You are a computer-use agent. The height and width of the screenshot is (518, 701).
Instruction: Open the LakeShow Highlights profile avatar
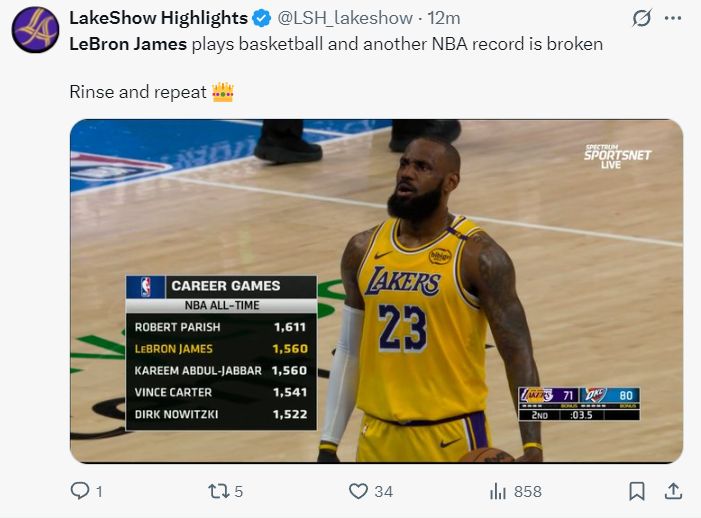click(35, 29)
